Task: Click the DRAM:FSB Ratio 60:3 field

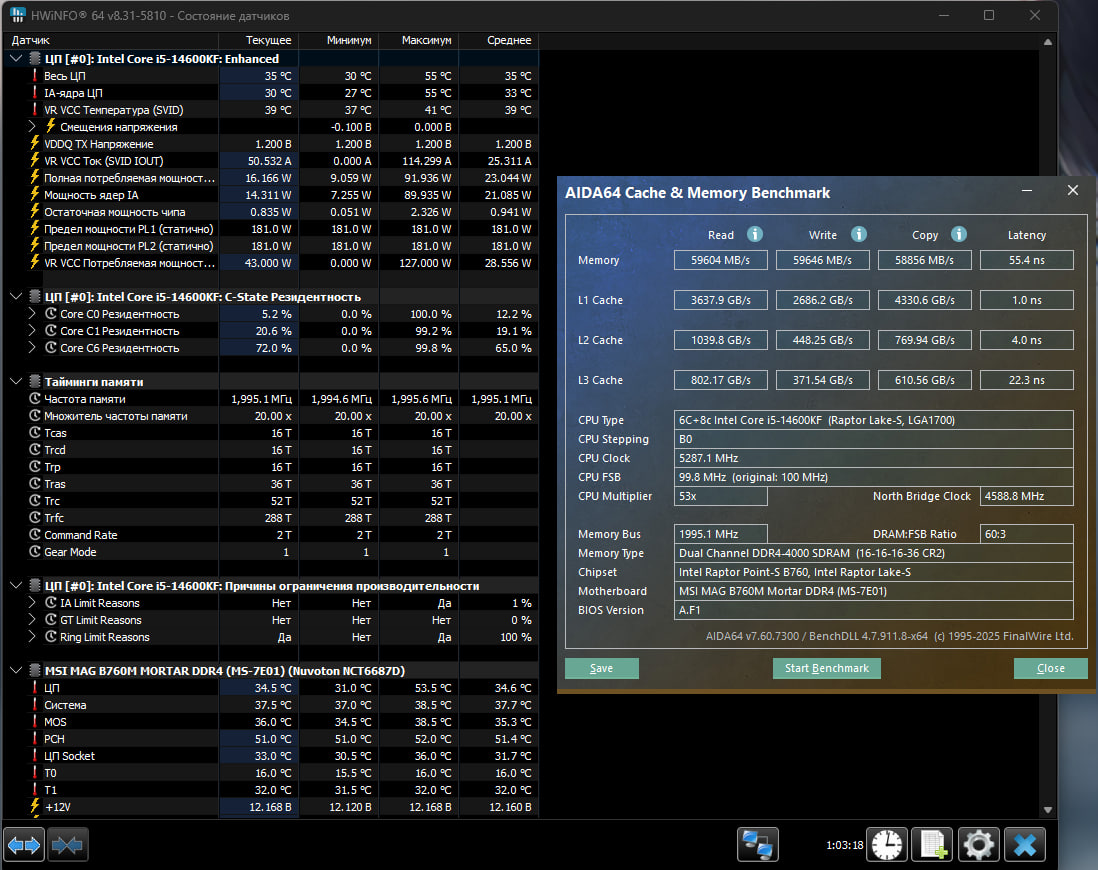Action: click(x=1027, y=534)
